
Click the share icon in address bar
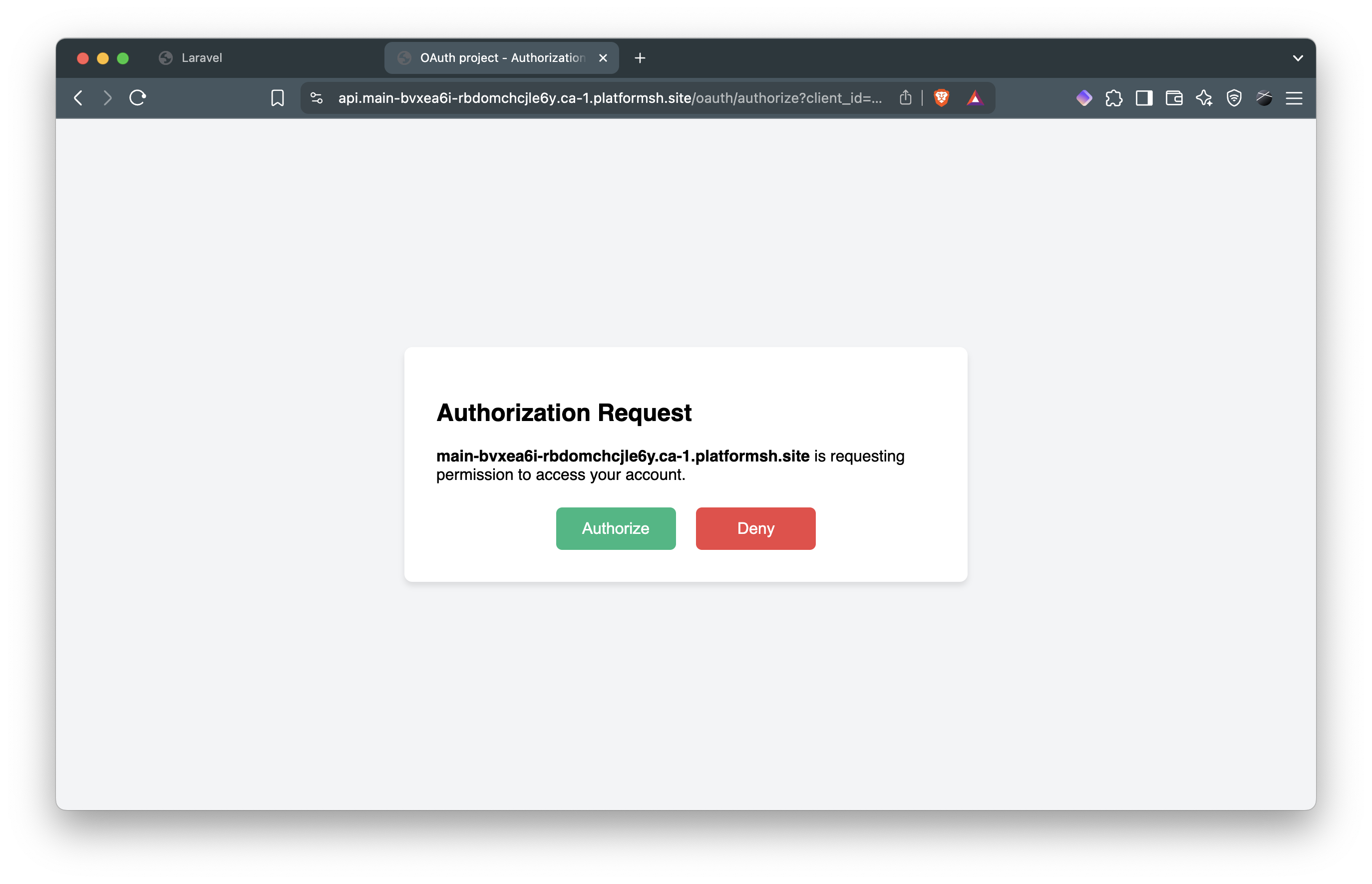coord(906,98)
